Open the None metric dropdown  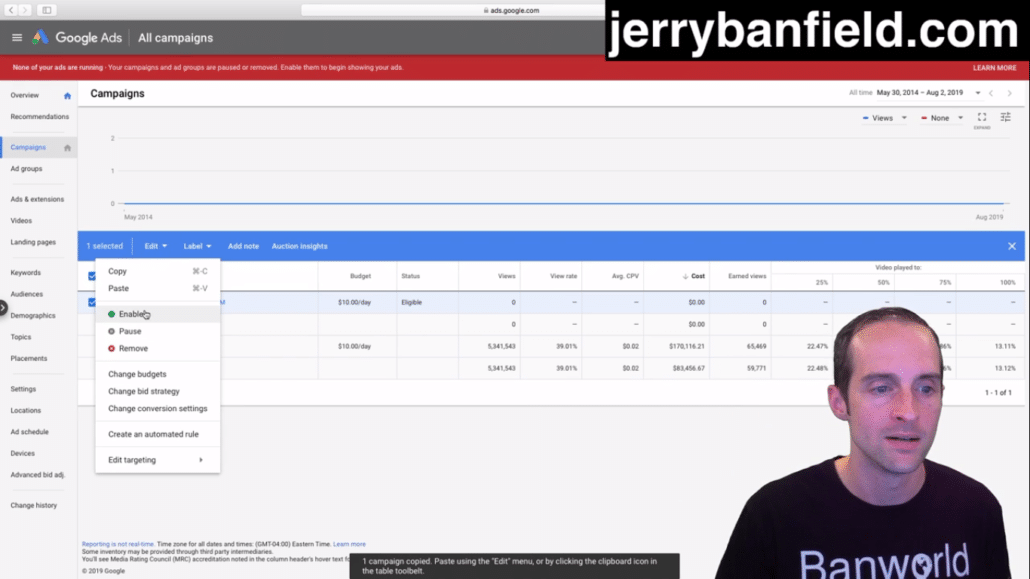click(942, 118)
